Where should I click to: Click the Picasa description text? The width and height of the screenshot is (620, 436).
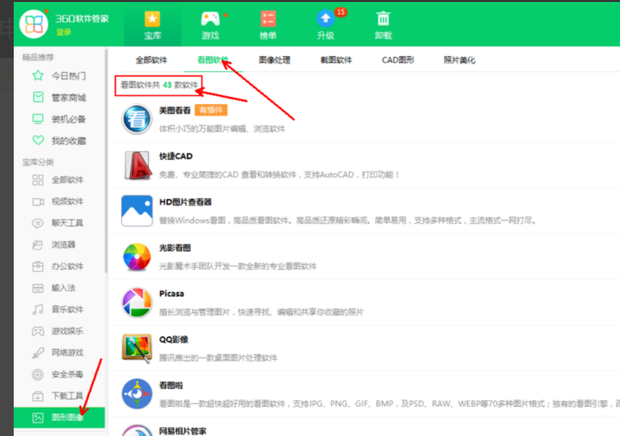click(x=261, y=312)
